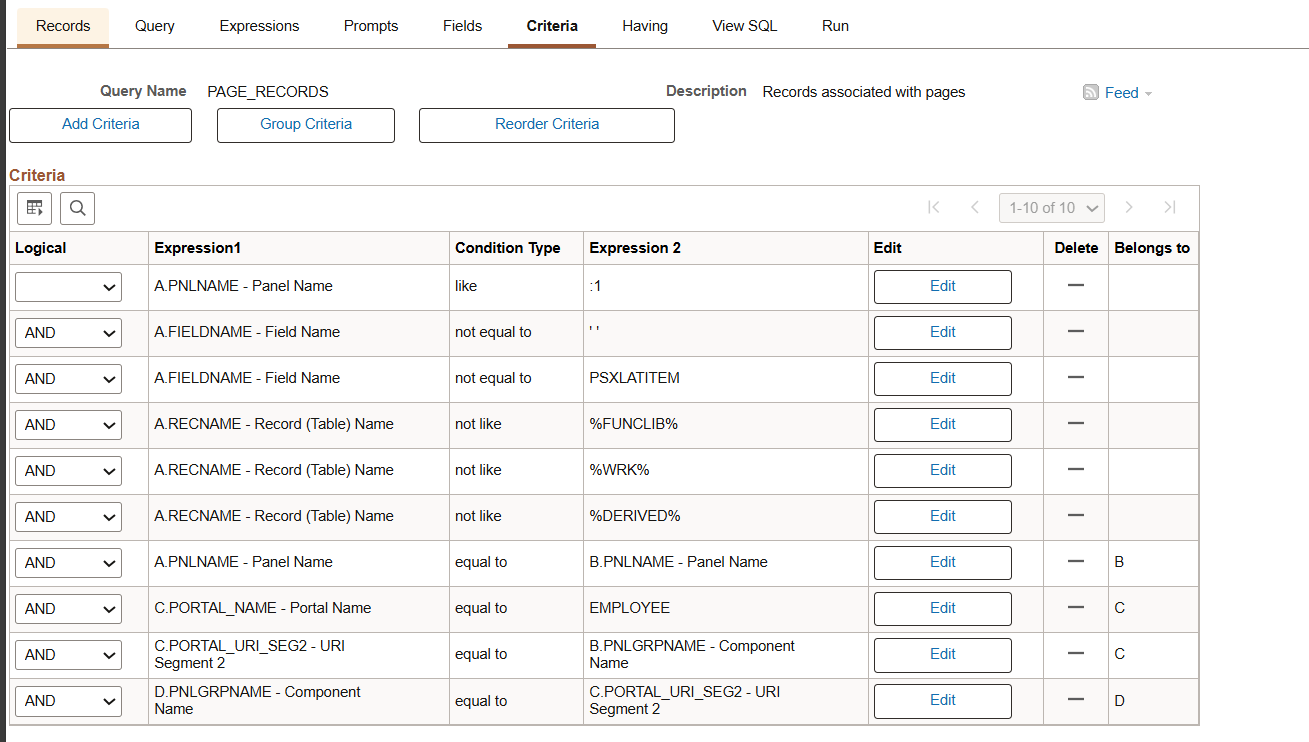Delete the %DERIVED% criteria row
Viewport: 1309px width, 742px height.
pos(1076,516)
